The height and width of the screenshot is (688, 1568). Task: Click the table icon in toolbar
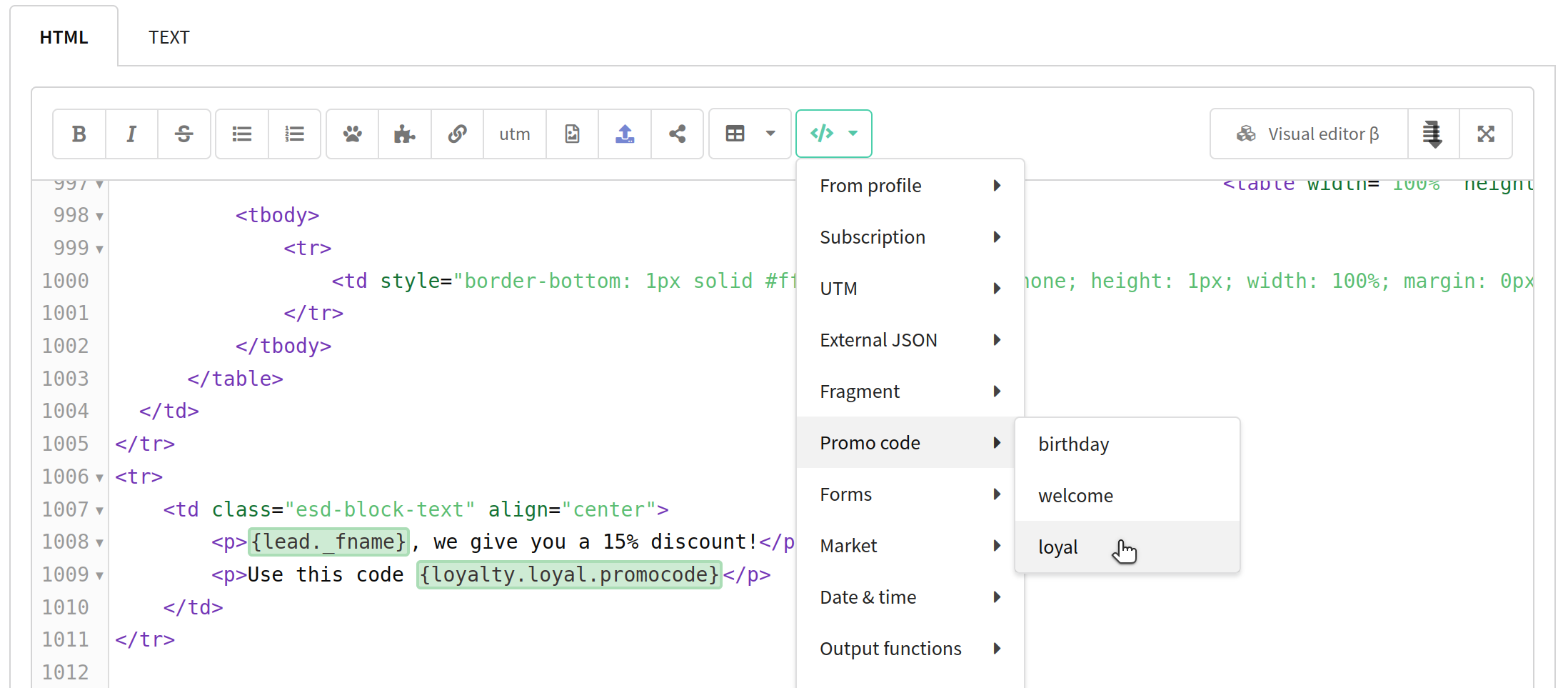[735, 134]
